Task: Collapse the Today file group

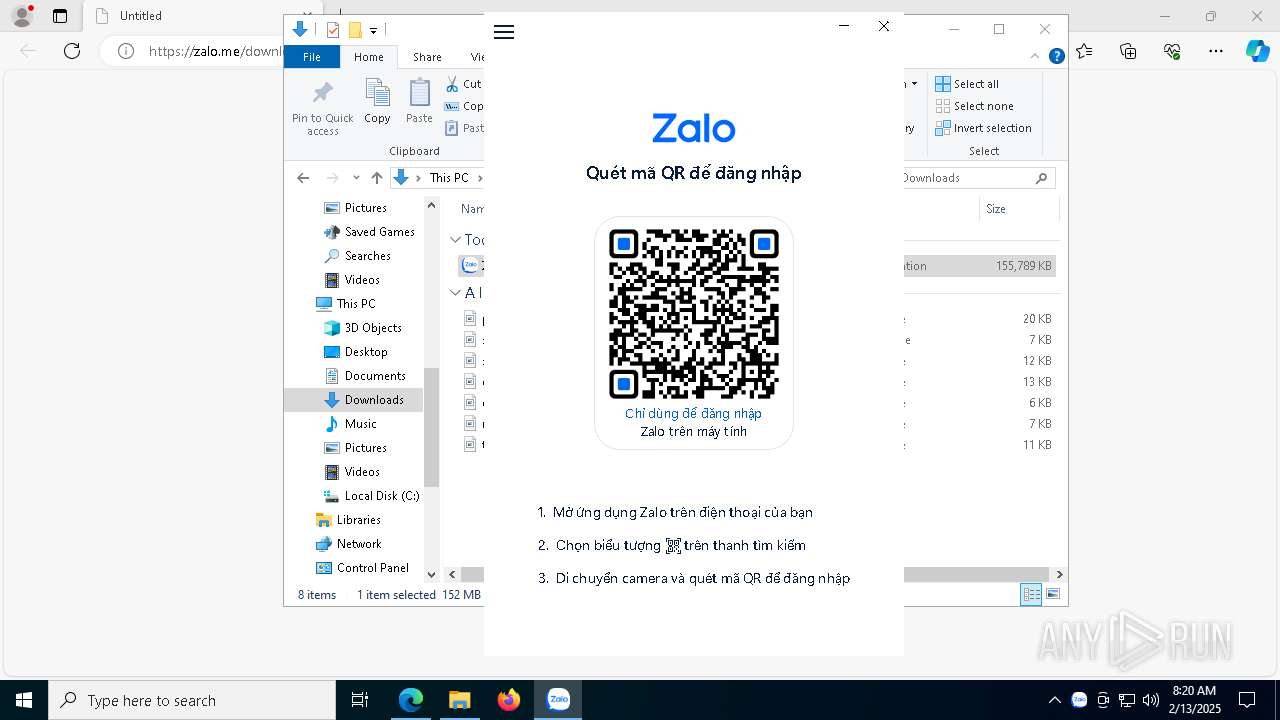Action: click(x=455, y=240)
